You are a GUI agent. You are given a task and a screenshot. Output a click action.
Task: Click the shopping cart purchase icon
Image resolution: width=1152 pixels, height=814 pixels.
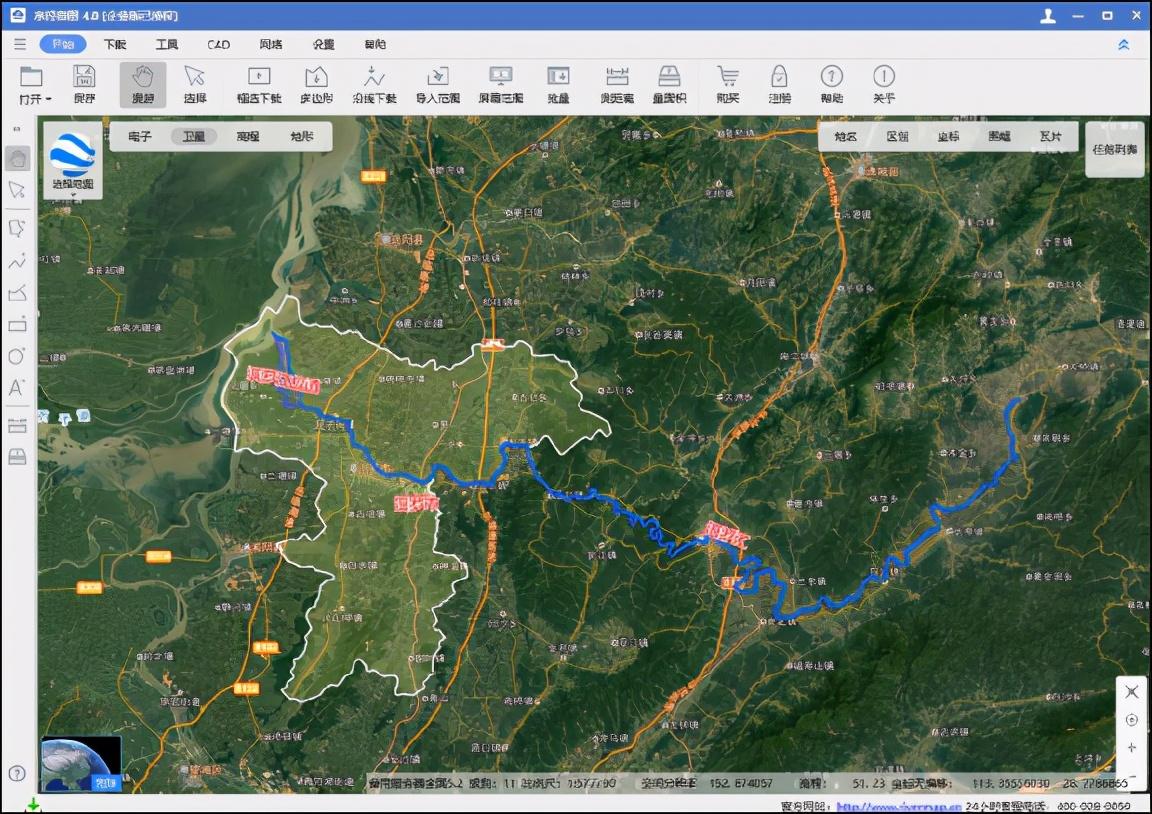point(728,76)
